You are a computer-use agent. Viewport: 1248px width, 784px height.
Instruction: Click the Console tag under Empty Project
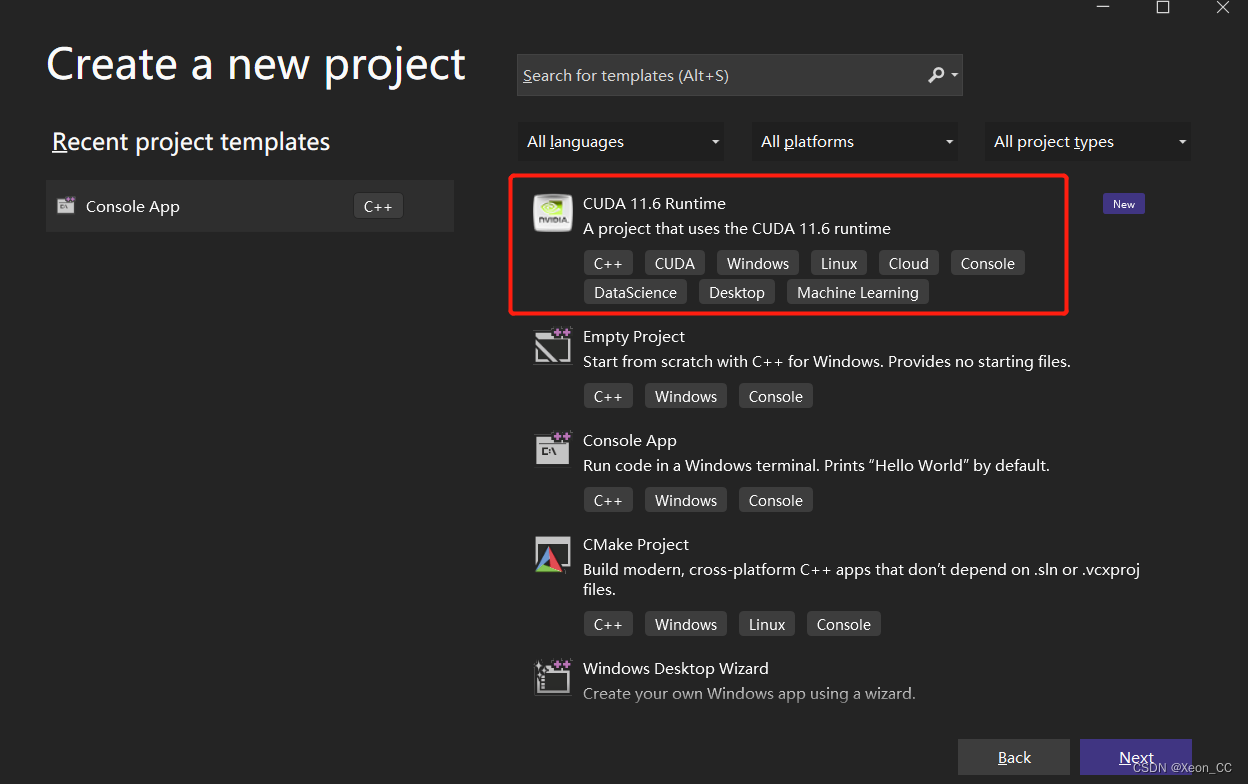point(776,396)
